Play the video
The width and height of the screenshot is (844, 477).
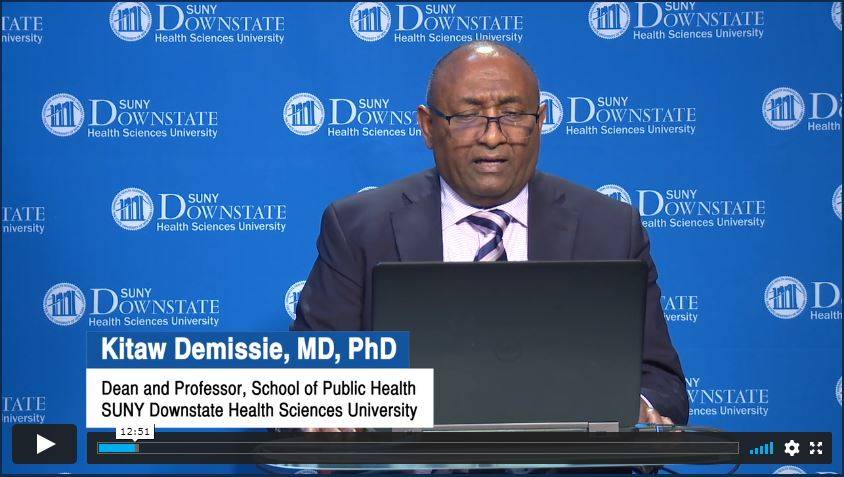click(45, 444)
